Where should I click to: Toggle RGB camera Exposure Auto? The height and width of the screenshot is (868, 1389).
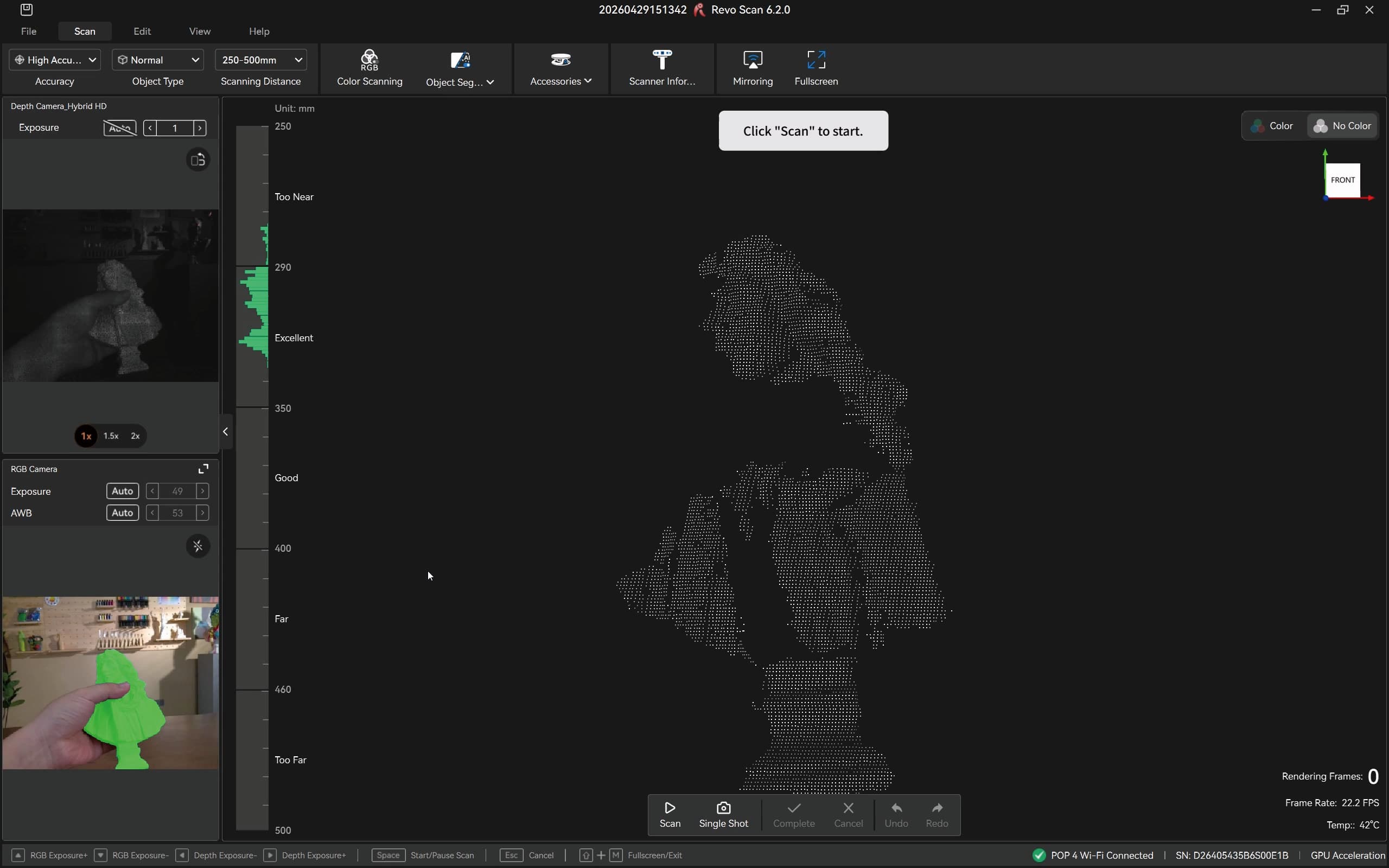(x=122, y=492)
